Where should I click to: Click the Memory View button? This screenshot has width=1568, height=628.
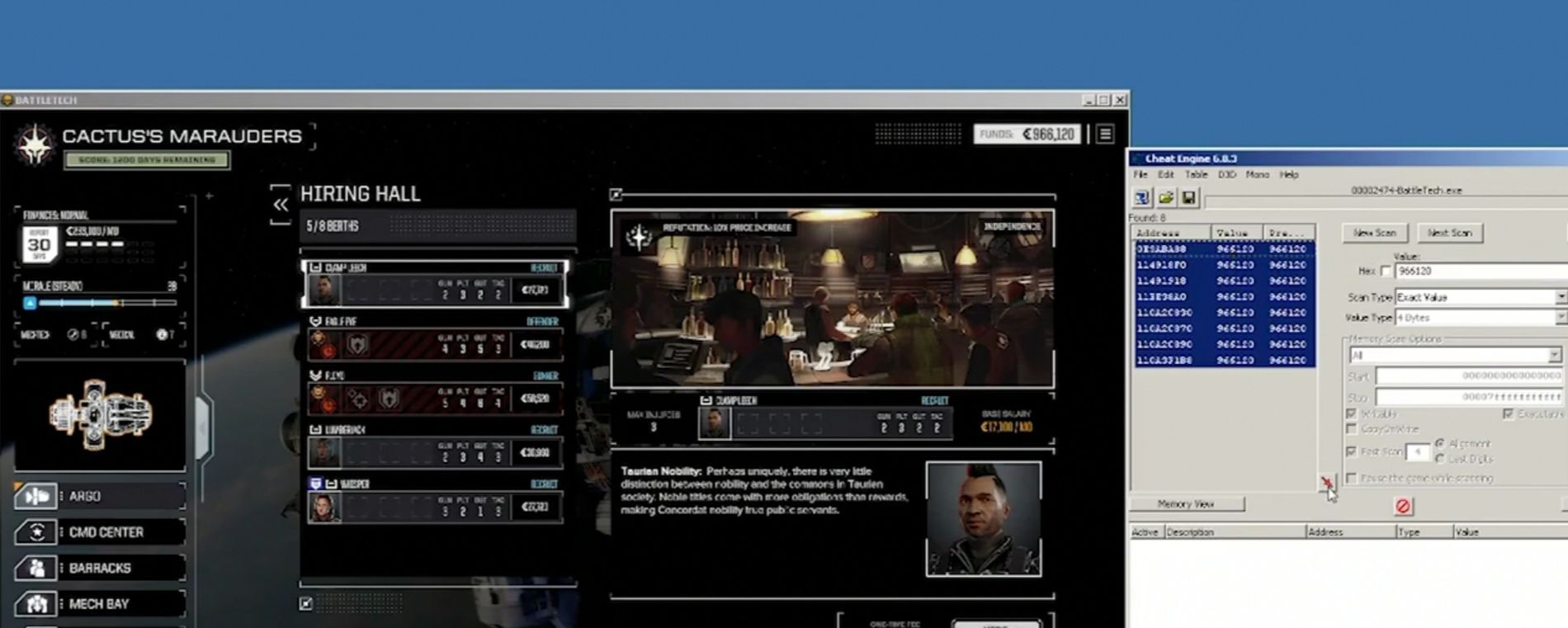coord(1186,504)
